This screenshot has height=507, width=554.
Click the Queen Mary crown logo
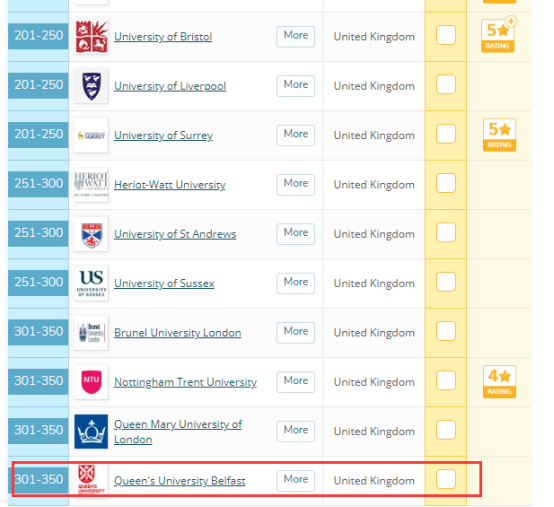pos(91,432)
